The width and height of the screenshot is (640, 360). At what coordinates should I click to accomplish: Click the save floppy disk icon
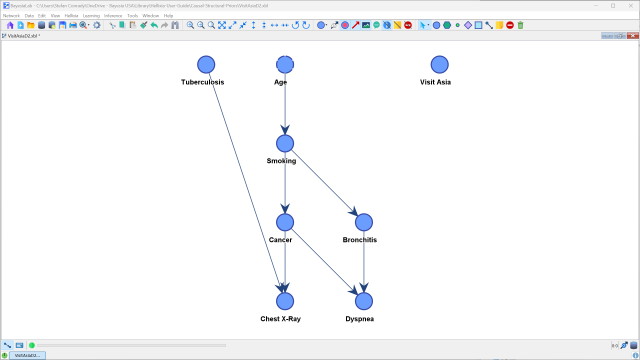tap(62, 25)
